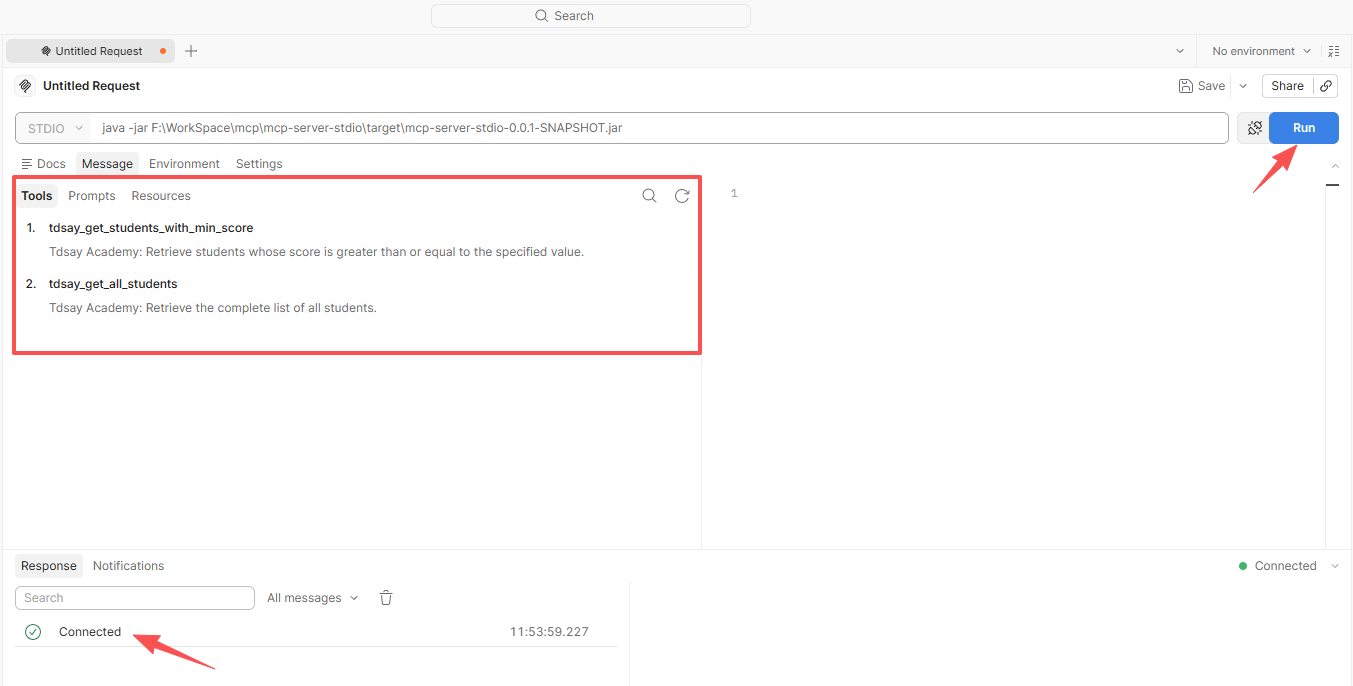Screen dimensions: 1353x686
Task: Expand the All messages filter
Action: (312, 598)
